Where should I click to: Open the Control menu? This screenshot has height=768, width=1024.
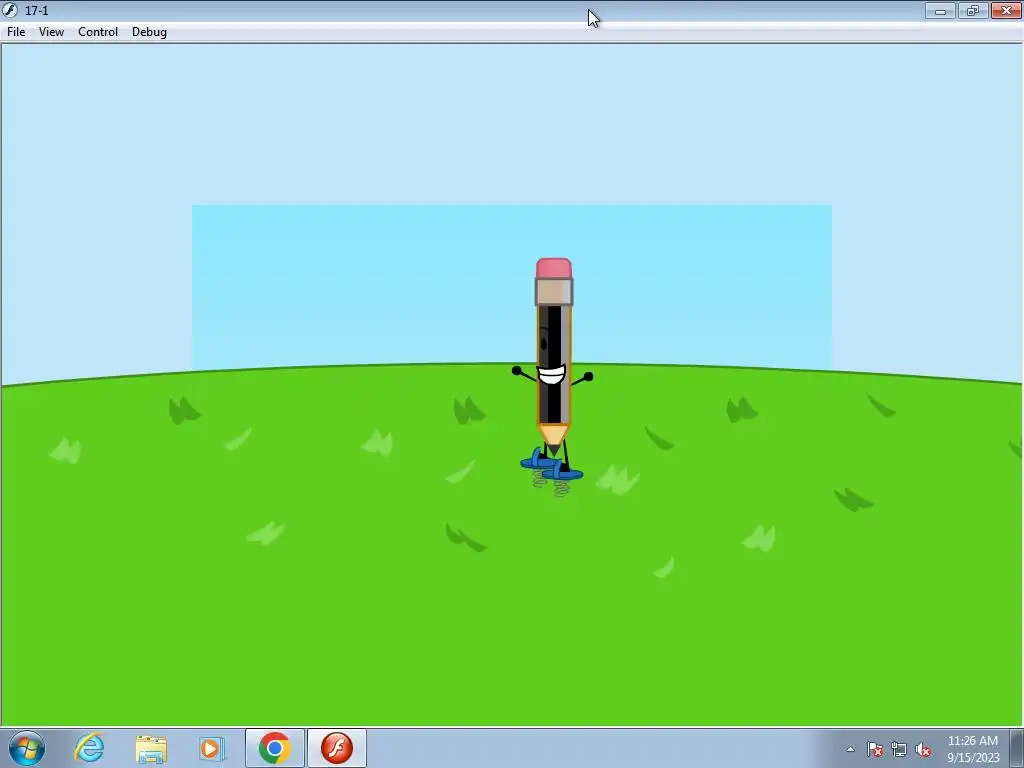click(98, 32)
